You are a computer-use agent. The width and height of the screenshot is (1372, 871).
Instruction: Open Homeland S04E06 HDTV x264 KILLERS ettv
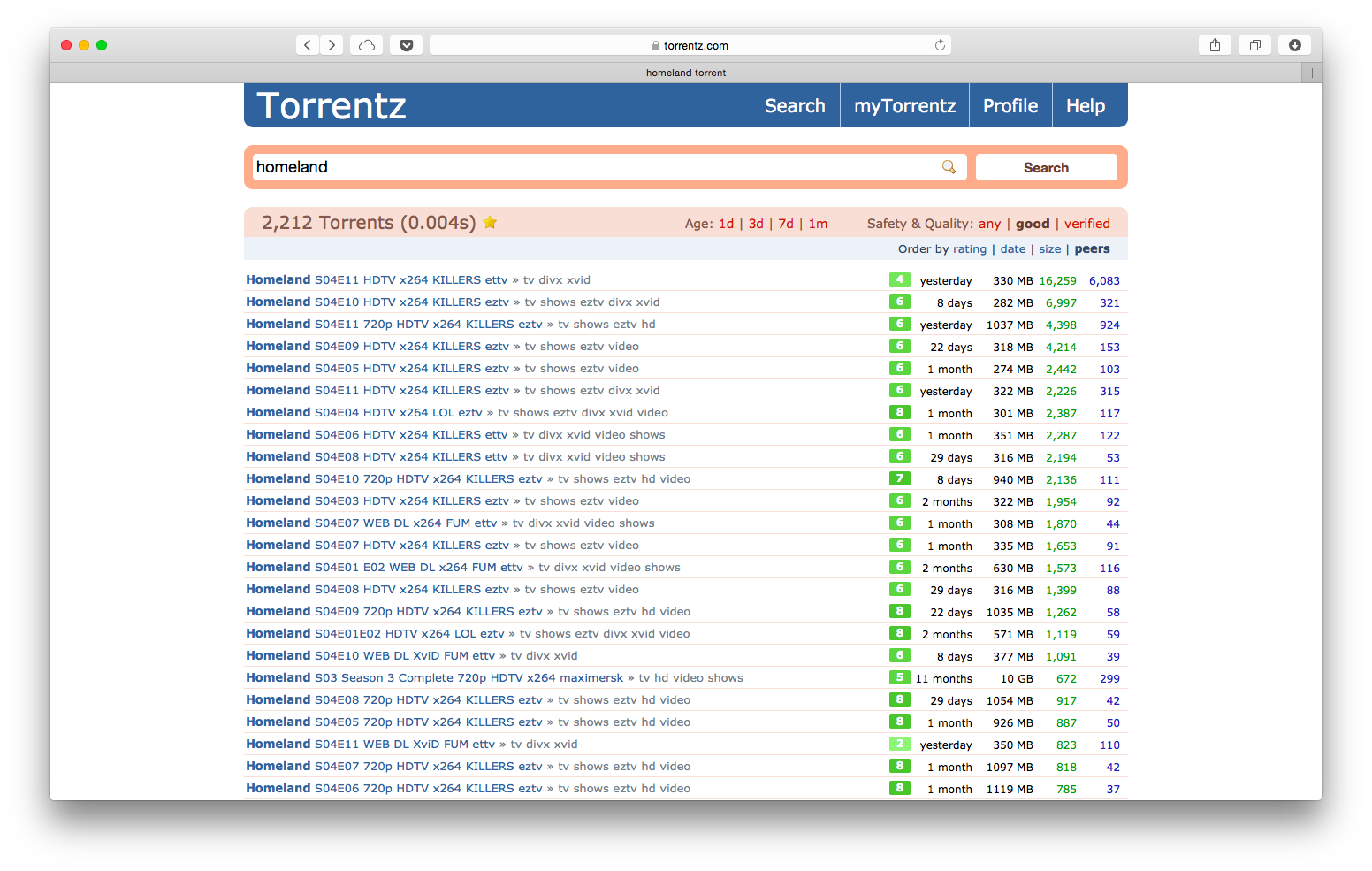pyautogui.click(x=377, y=434)
